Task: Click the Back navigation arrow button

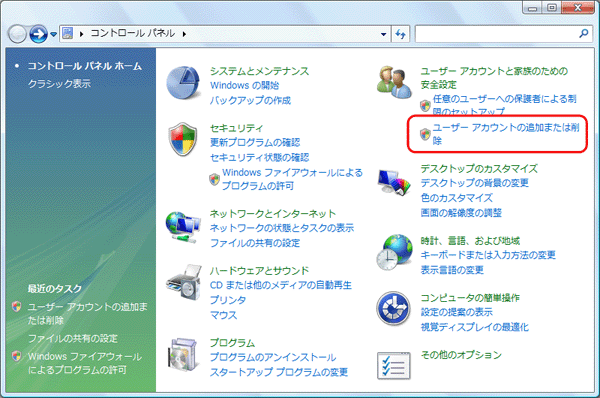Action: coord(17,34)
